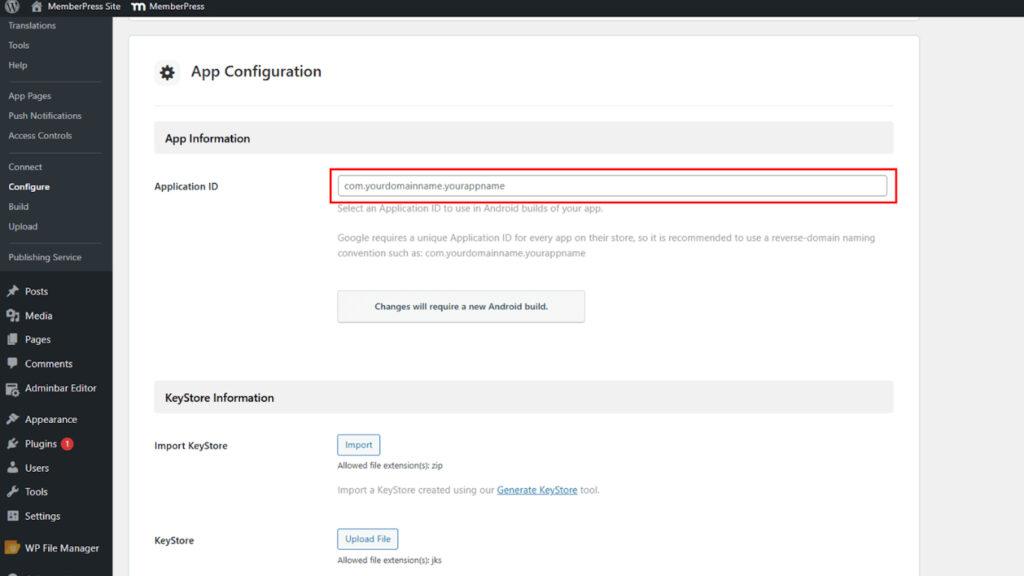Click the Upload File button
Image resolution: width=1024 pixels, height=576 pixels.
click(x=368, y=540)
